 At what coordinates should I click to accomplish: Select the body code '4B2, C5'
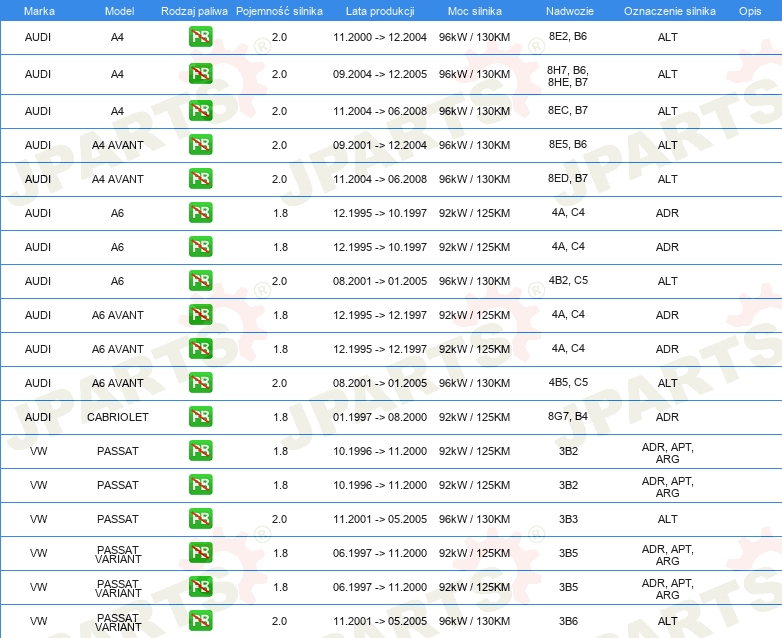point(568,280)
